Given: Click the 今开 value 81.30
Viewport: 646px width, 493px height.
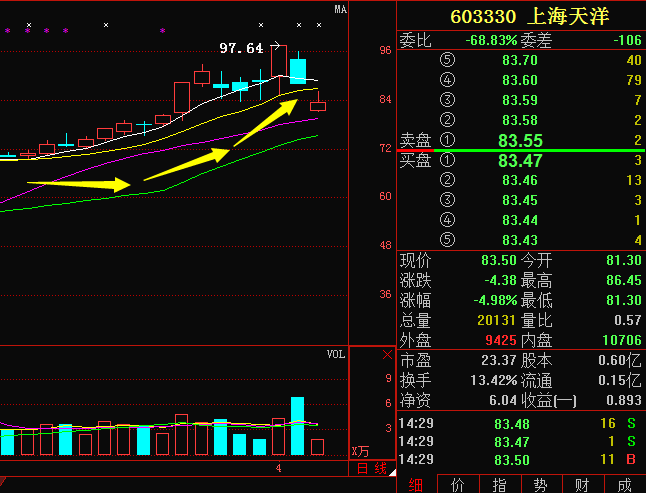Looking at the screenshot, I should coord(624,260).
